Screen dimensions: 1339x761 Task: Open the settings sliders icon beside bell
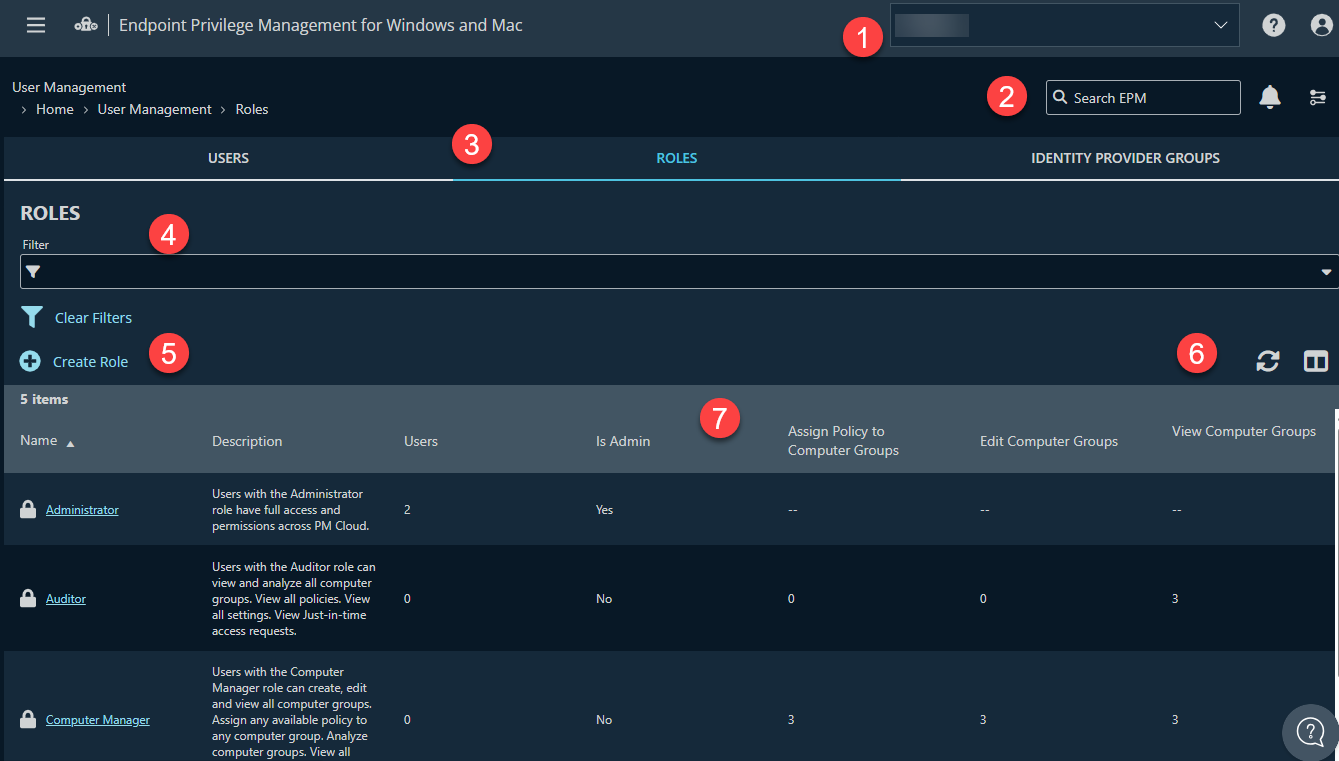(1318, 97)
